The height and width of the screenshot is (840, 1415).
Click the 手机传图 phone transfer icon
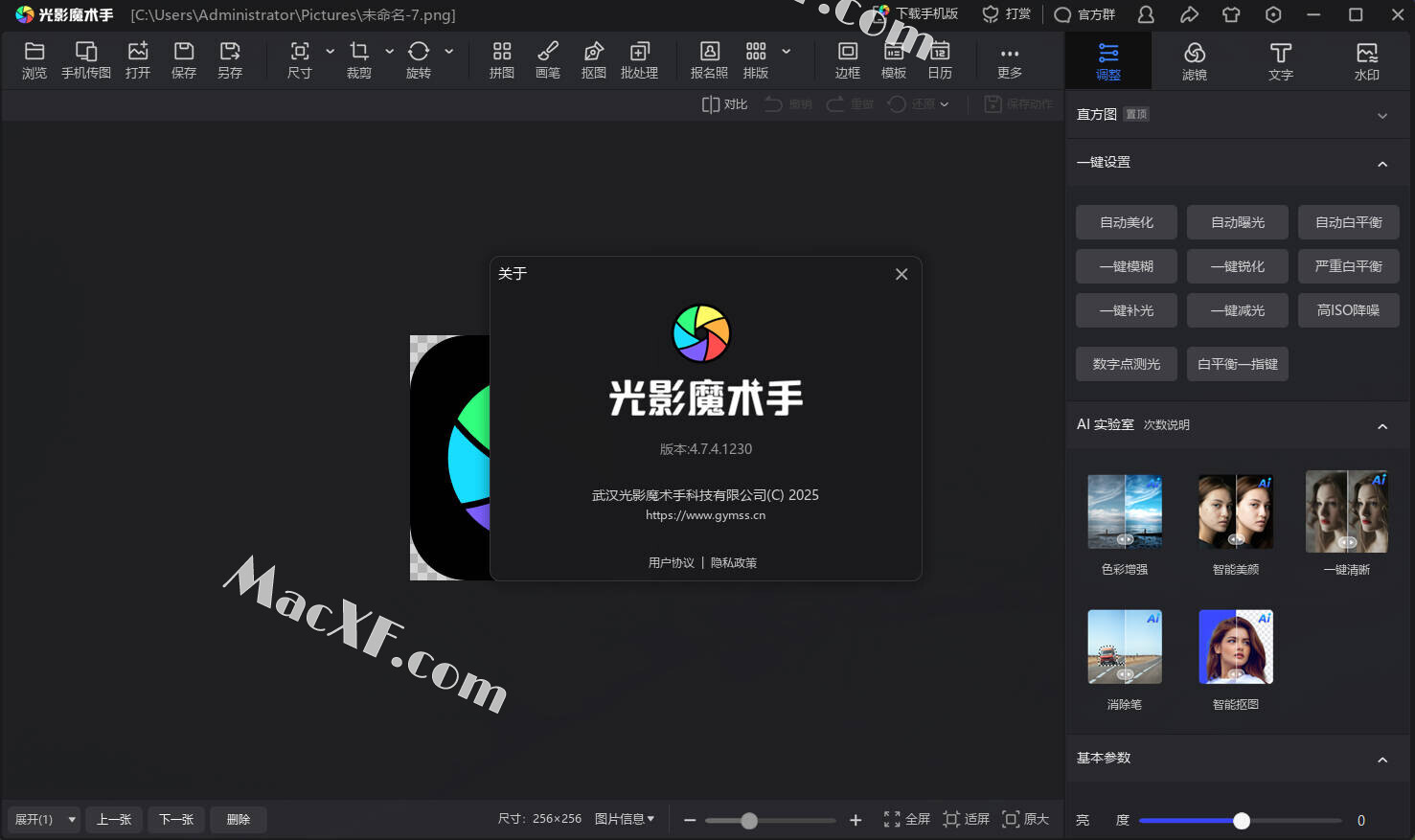click(x=86, y=60)
